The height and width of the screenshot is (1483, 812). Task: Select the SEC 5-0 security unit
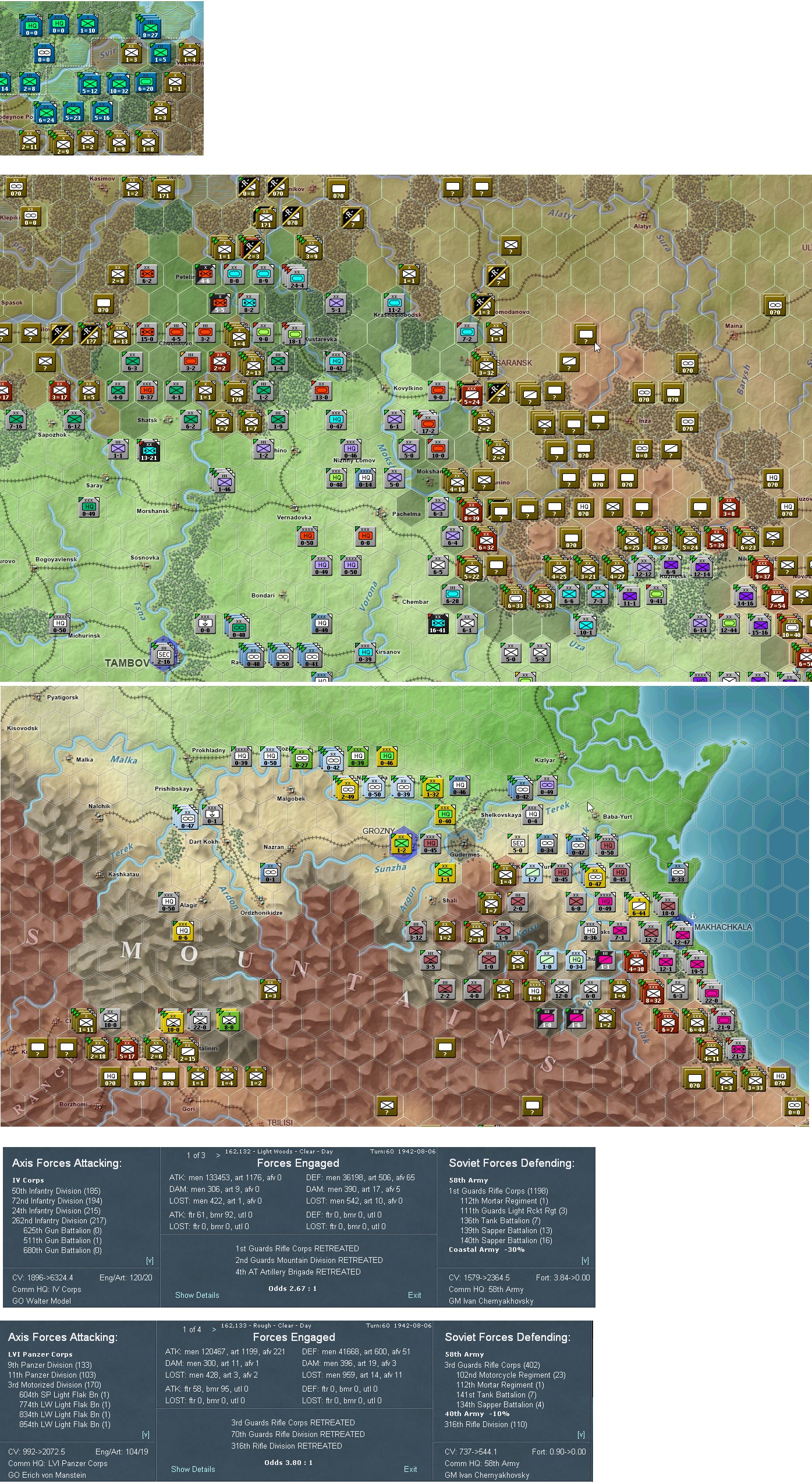[x=518, y=843]
